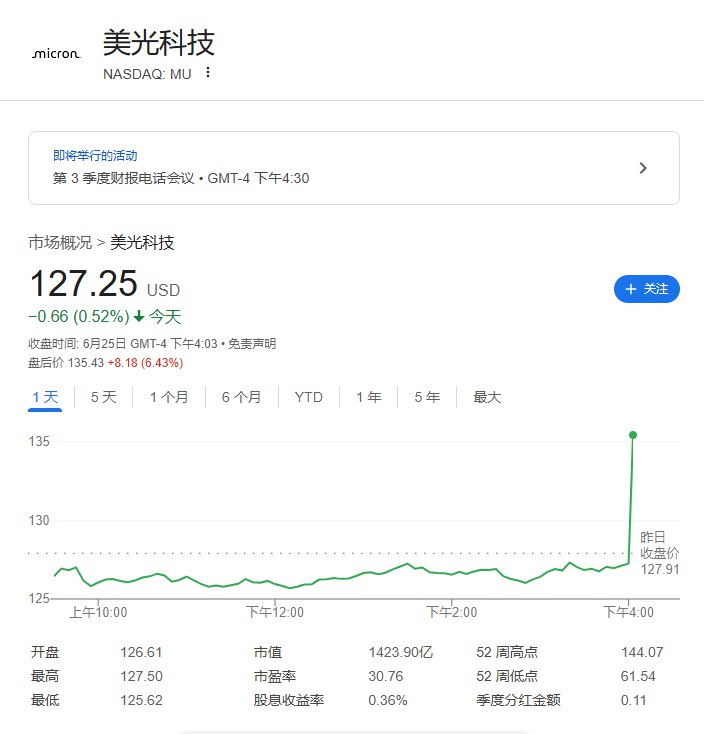The height and width of the screenshot is (734, 704).
Task: Open the three-dot menu beside NASDAQ: MU
Action: 208,73
